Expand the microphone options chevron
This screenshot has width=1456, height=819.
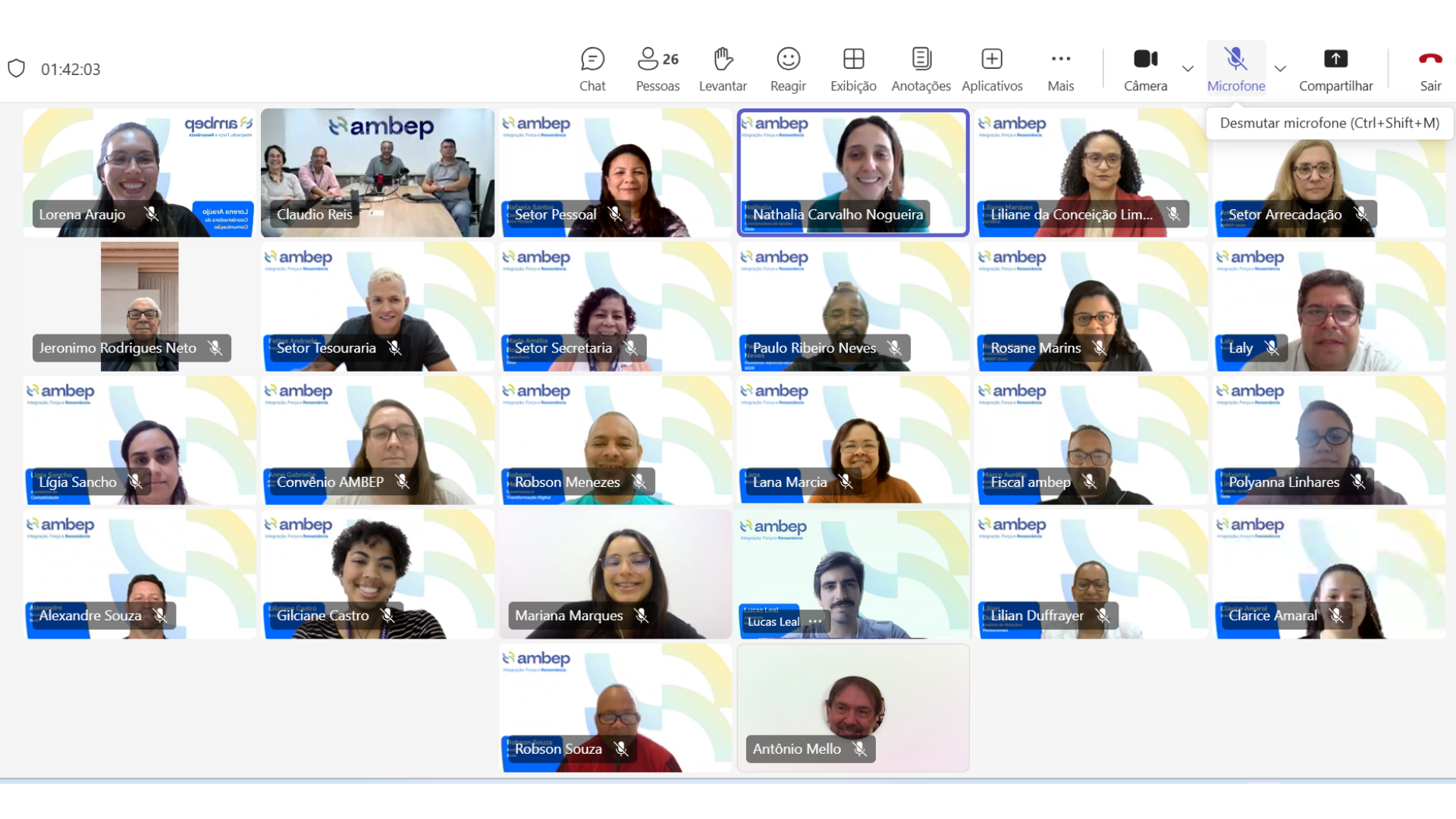(x=1280, y=69)
